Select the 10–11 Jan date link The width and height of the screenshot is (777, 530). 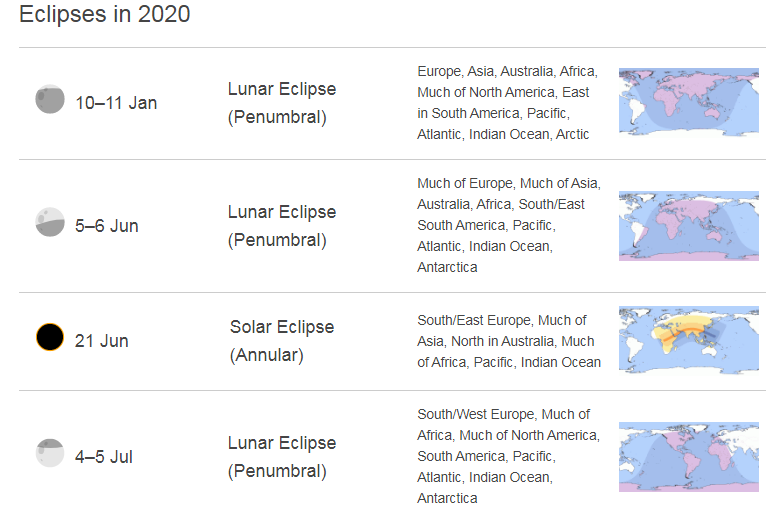116,103
